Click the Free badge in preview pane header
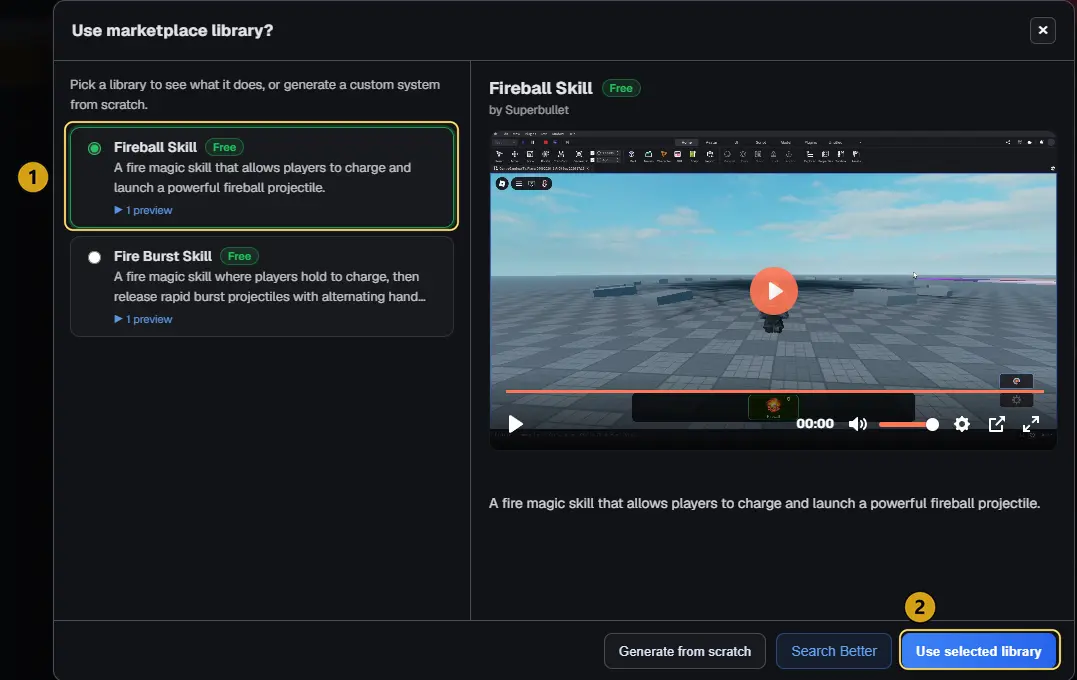1077x680 pixels. click(621, 88)
